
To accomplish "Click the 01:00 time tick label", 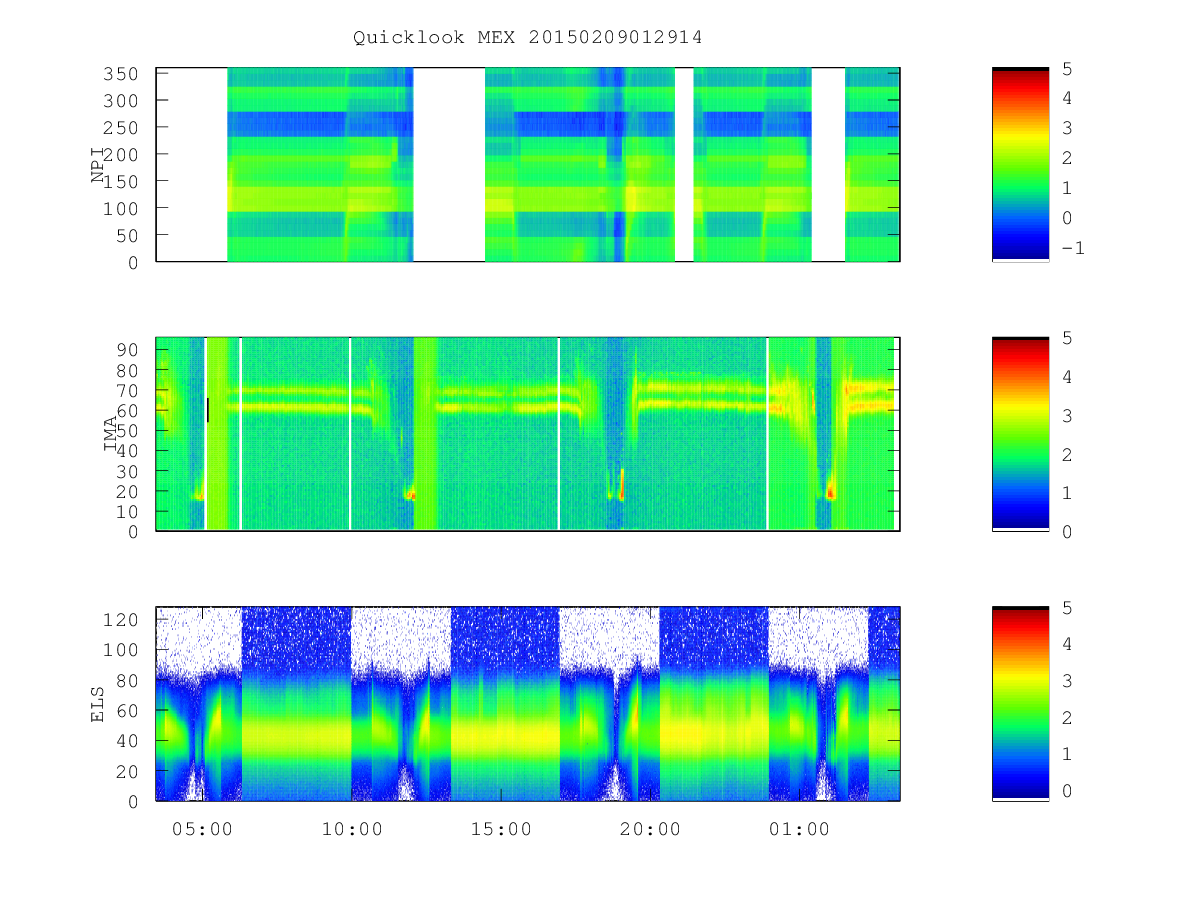I will [x=799, y=829].
